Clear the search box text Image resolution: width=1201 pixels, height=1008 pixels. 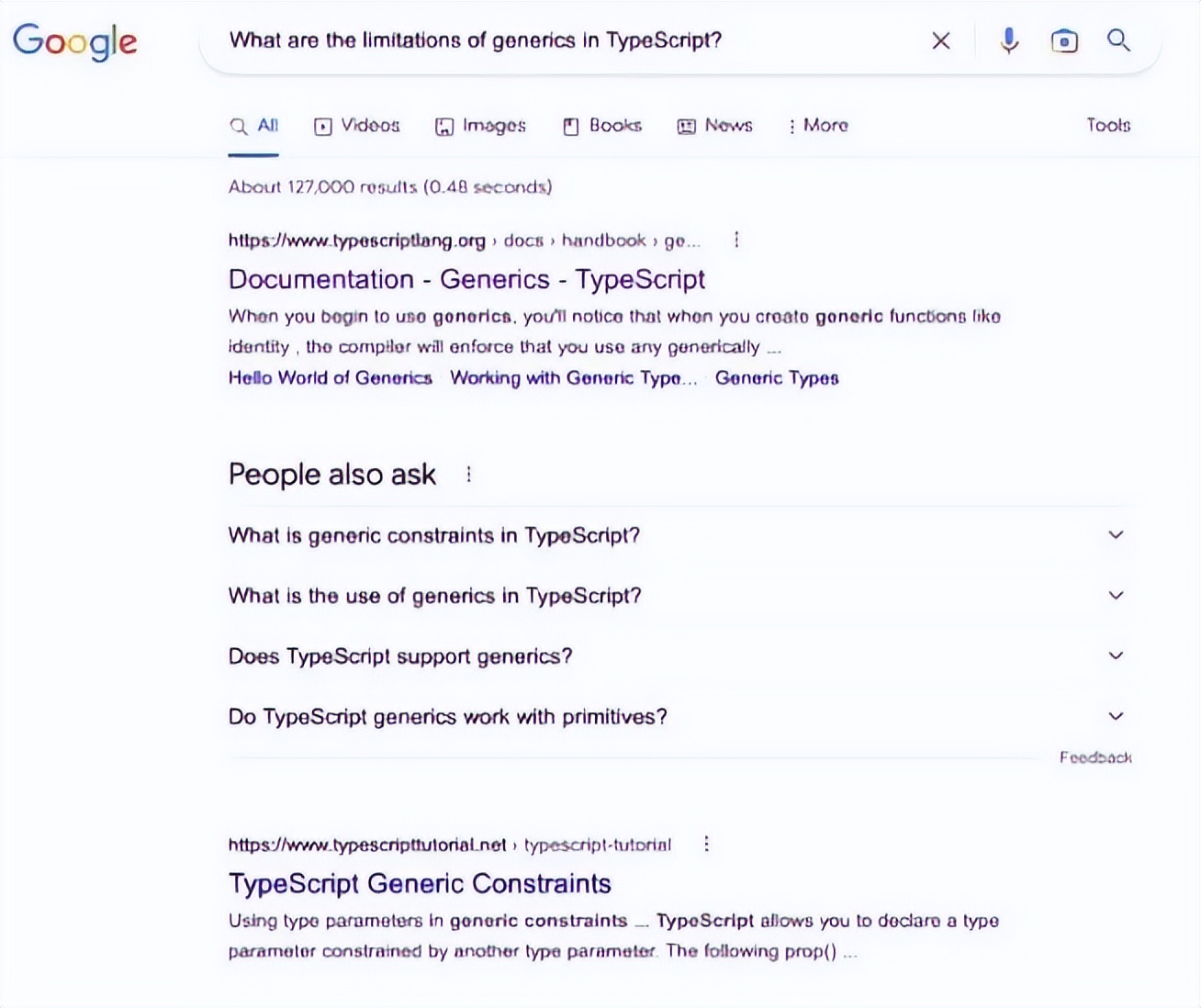(x=940, y=40)
